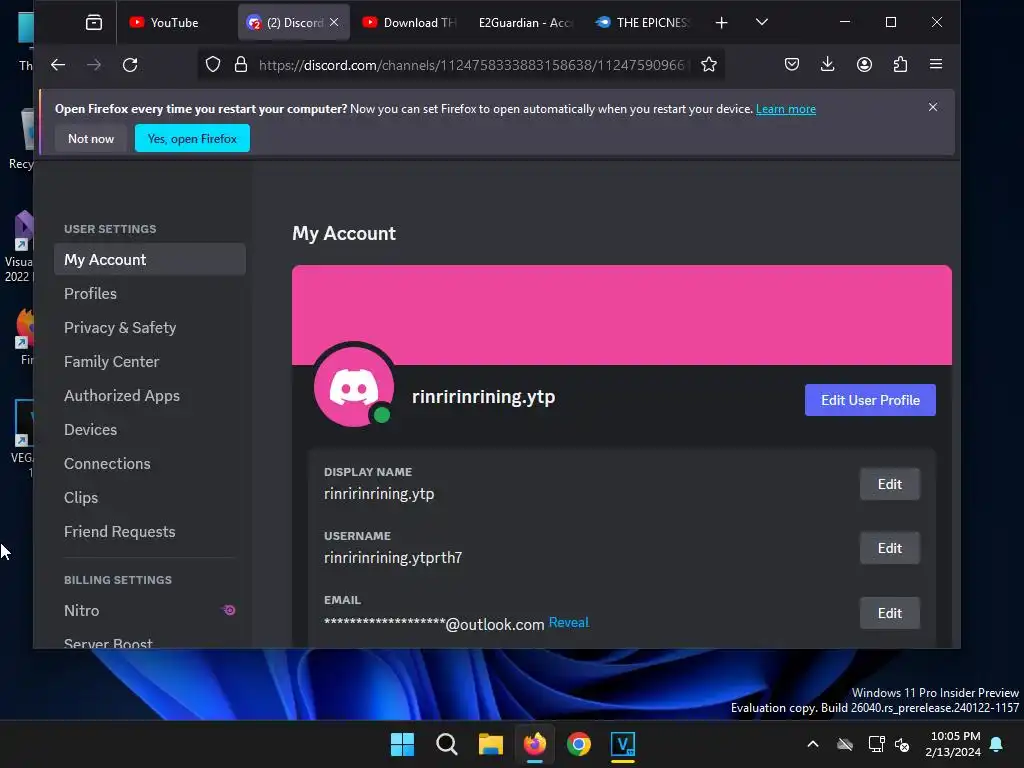Open Clips settings
1024x768 pixels.
pos(150,498)
